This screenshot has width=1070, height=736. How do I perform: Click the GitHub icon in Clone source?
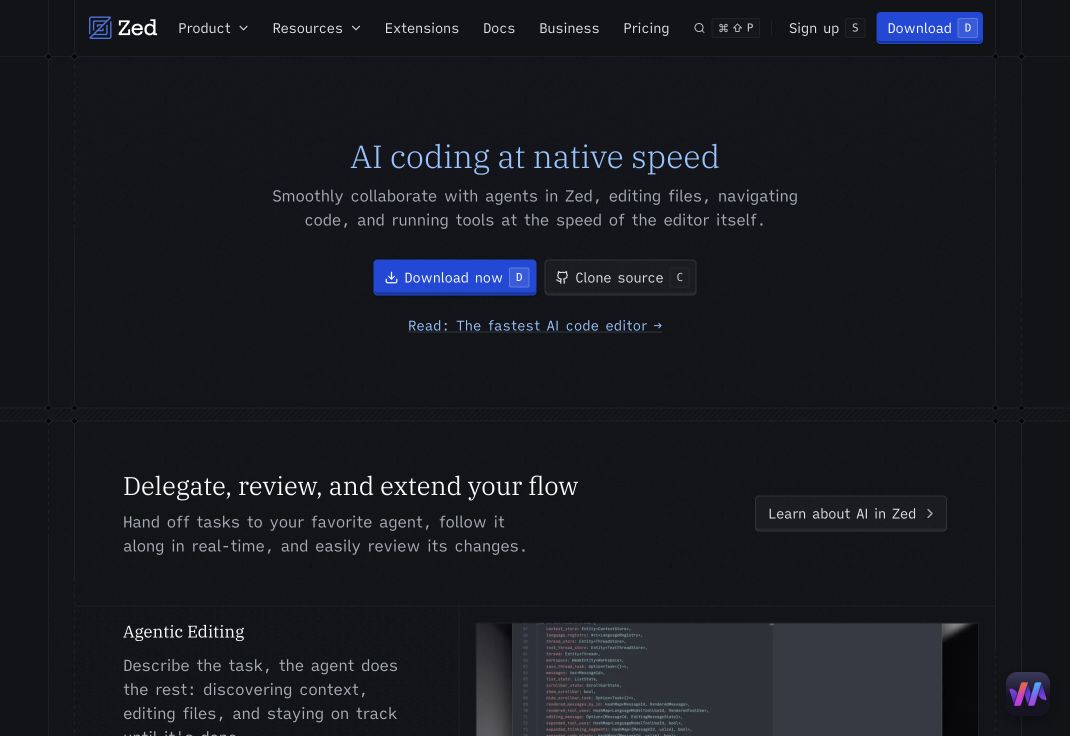[x=562, y=278]
